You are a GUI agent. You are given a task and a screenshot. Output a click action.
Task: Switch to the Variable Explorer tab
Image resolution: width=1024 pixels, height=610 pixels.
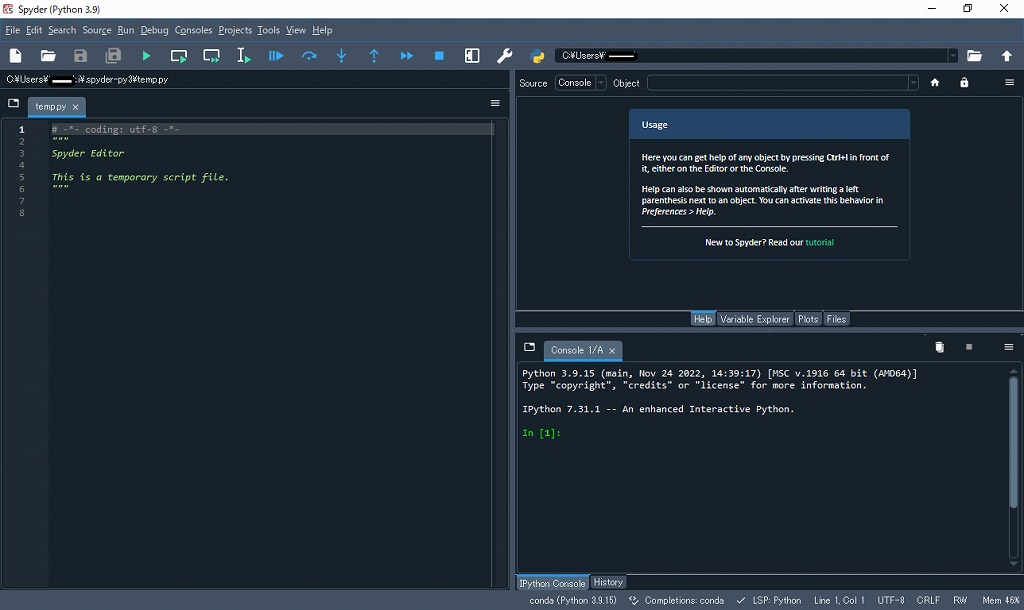click(754, 319)
